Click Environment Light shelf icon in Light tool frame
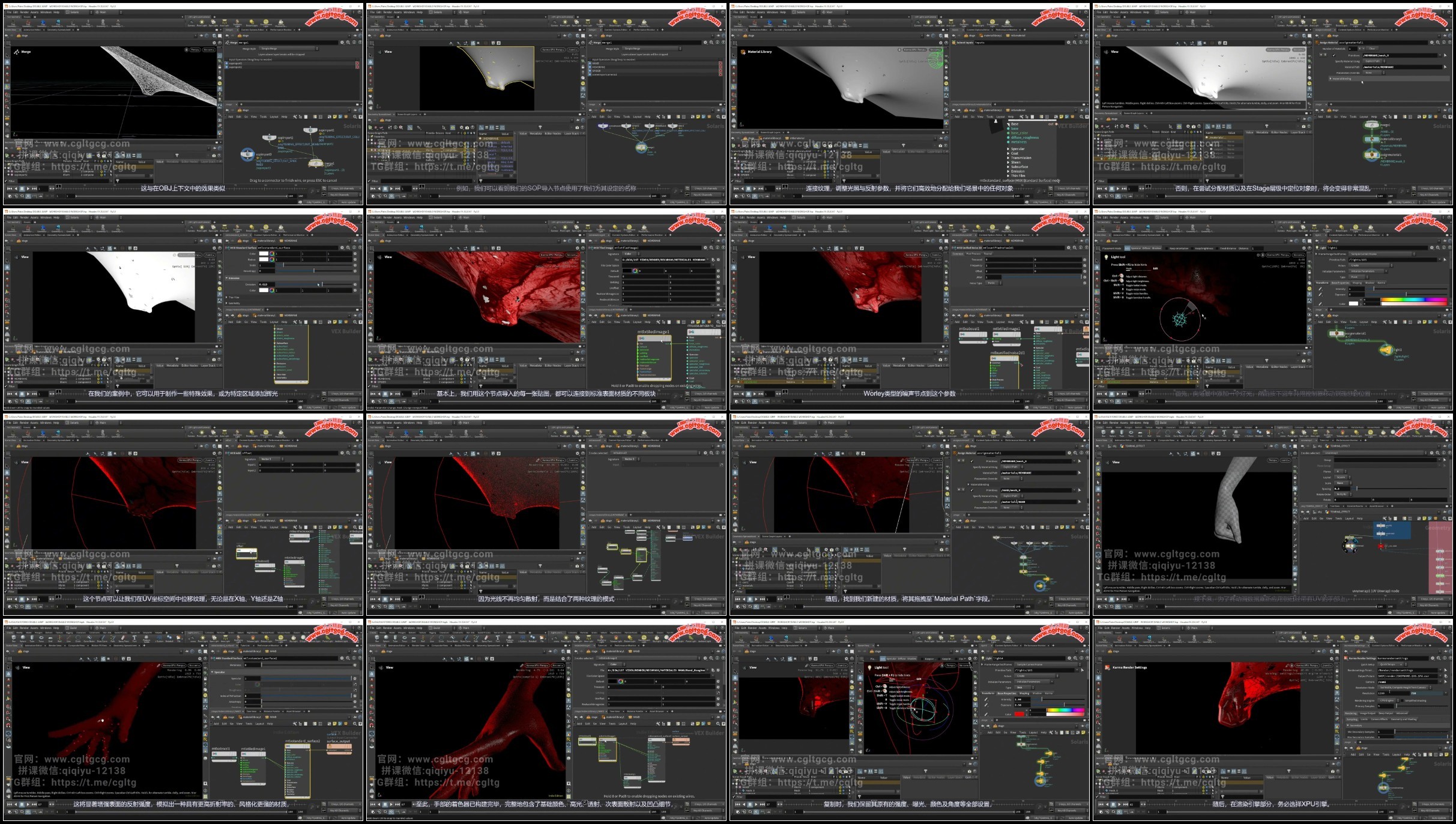The height and width of the screenshot is (824, 1456). (x=1356, y=227)
